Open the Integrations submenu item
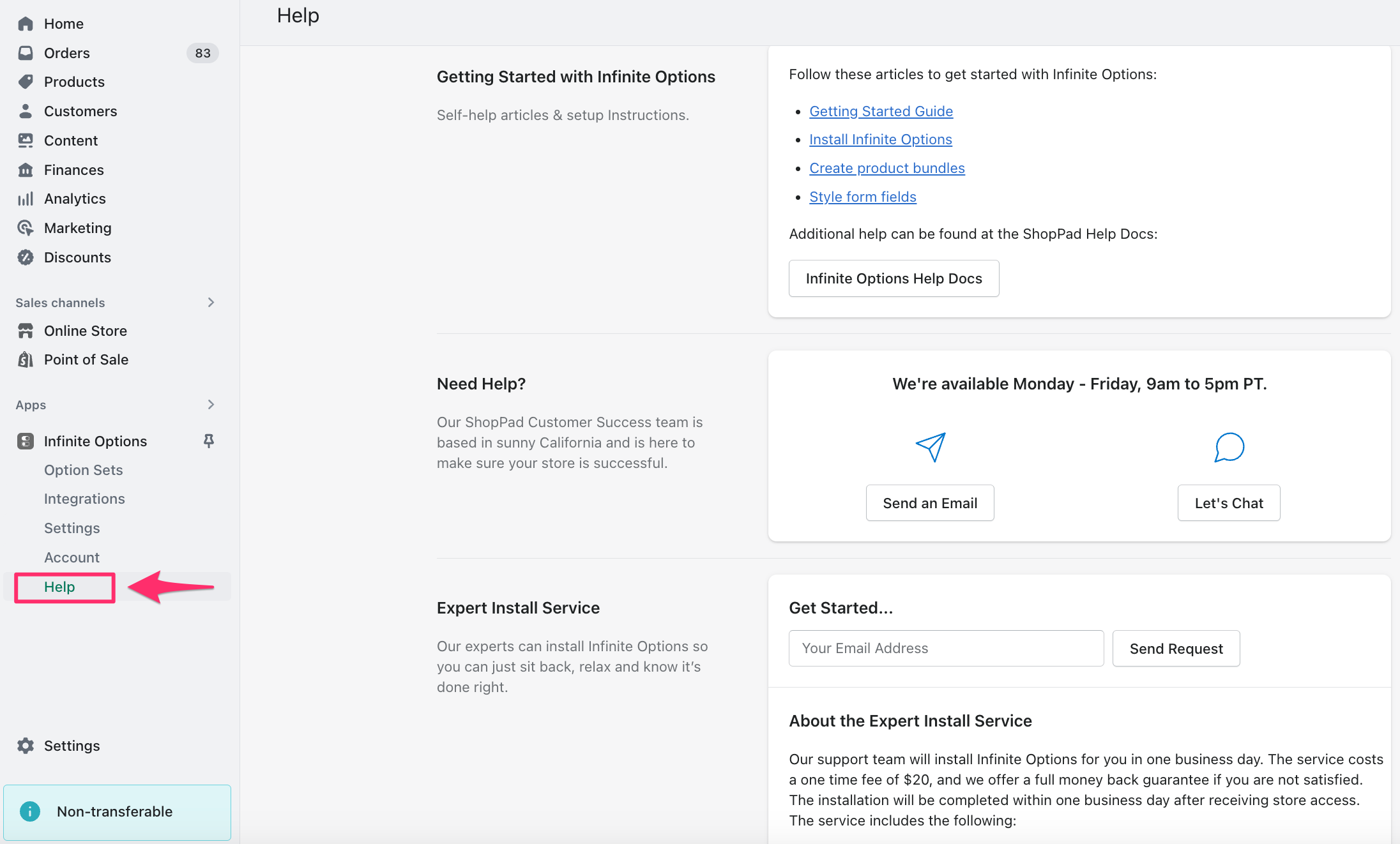Viewport: 1400px width, 844px height. [84, 499]
